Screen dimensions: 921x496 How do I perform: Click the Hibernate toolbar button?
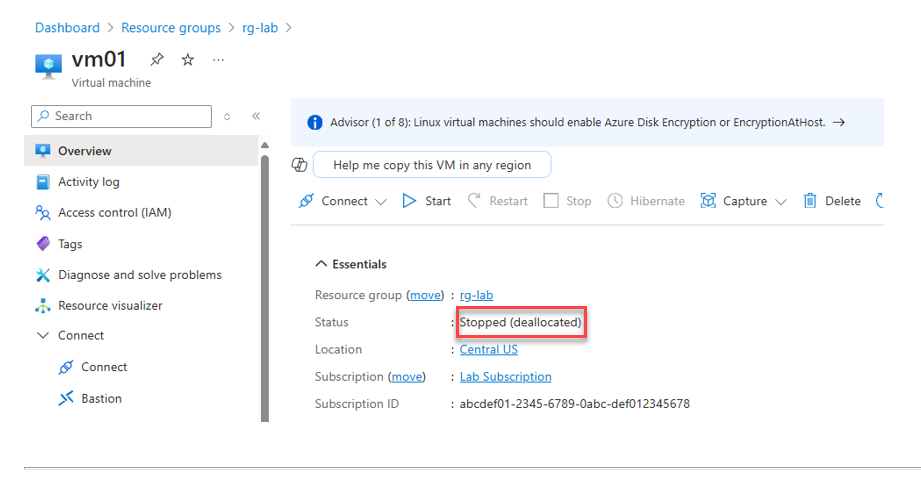pyautogui.click(x=646, y=201)
